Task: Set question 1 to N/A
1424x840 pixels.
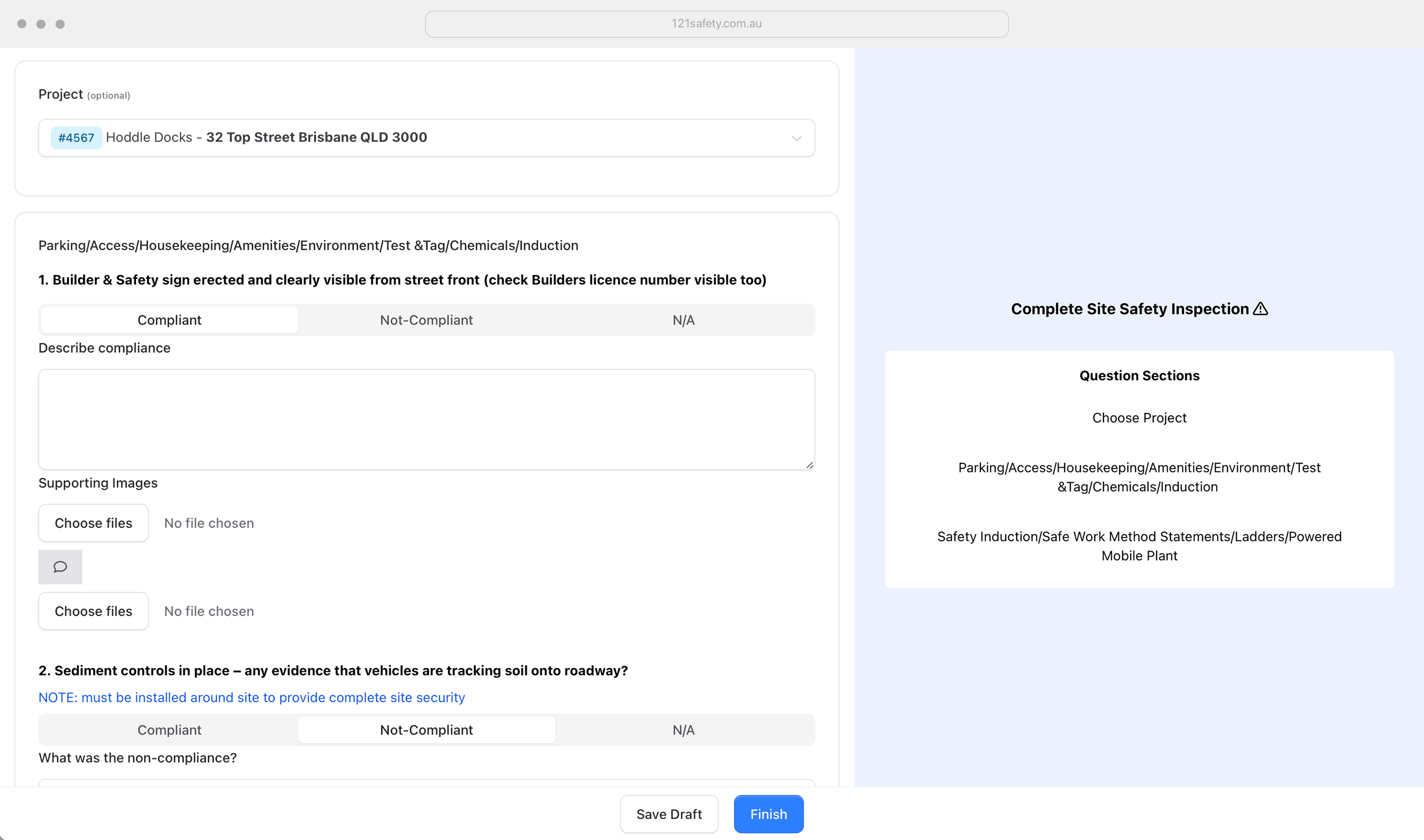Action: click(x=683, y=320)
